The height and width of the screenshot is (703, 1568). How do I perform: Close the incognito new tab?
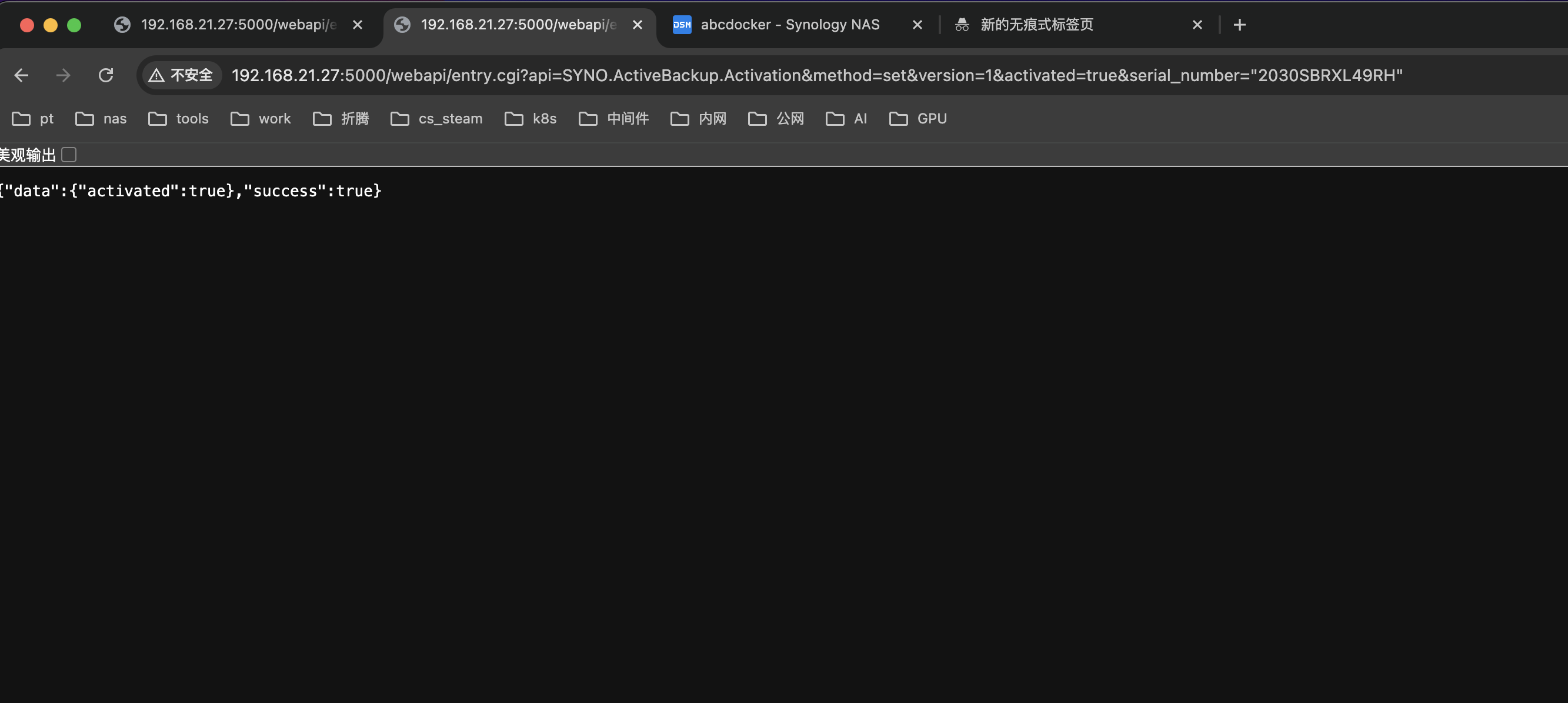click(x=1197, y=25)
